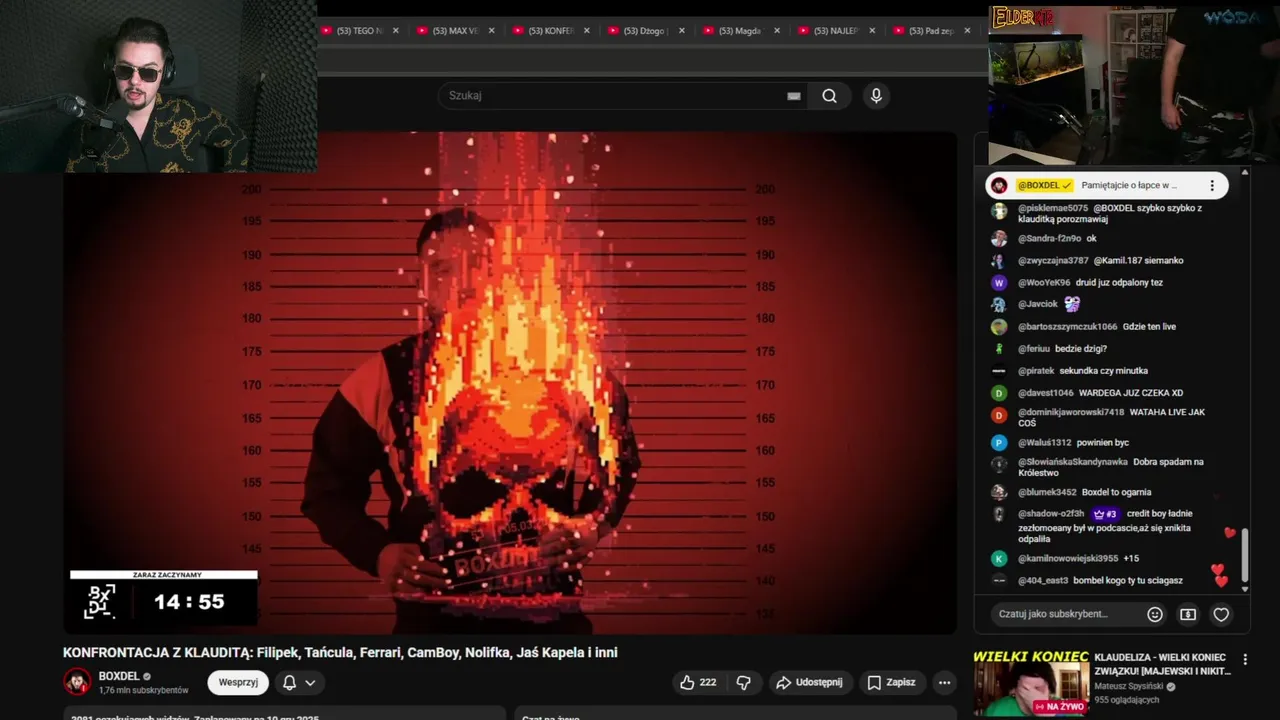Screen dimensions: 1280x720
Task: Click the '1,76 mln subskrybentów' text
Action: (143, 691)
